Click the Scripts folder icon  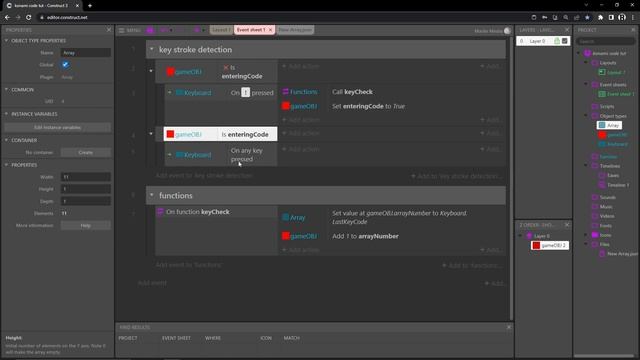click(595, 106)
